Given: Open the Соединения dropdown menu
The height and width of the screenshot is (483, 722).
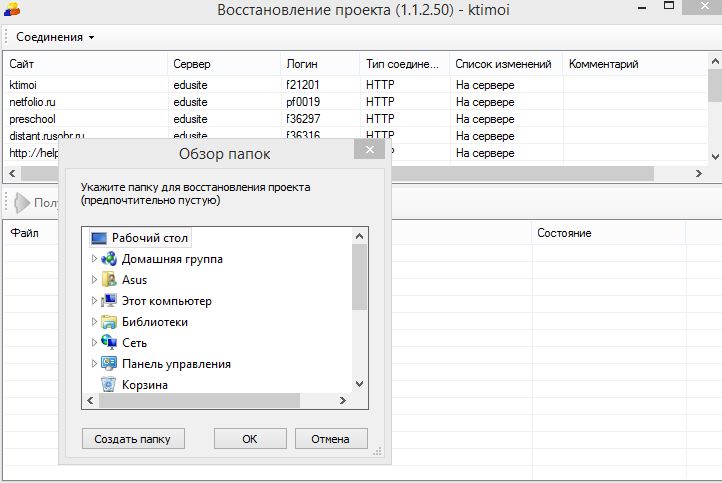Looking at the screenshot, I should (x=55, y=37).
